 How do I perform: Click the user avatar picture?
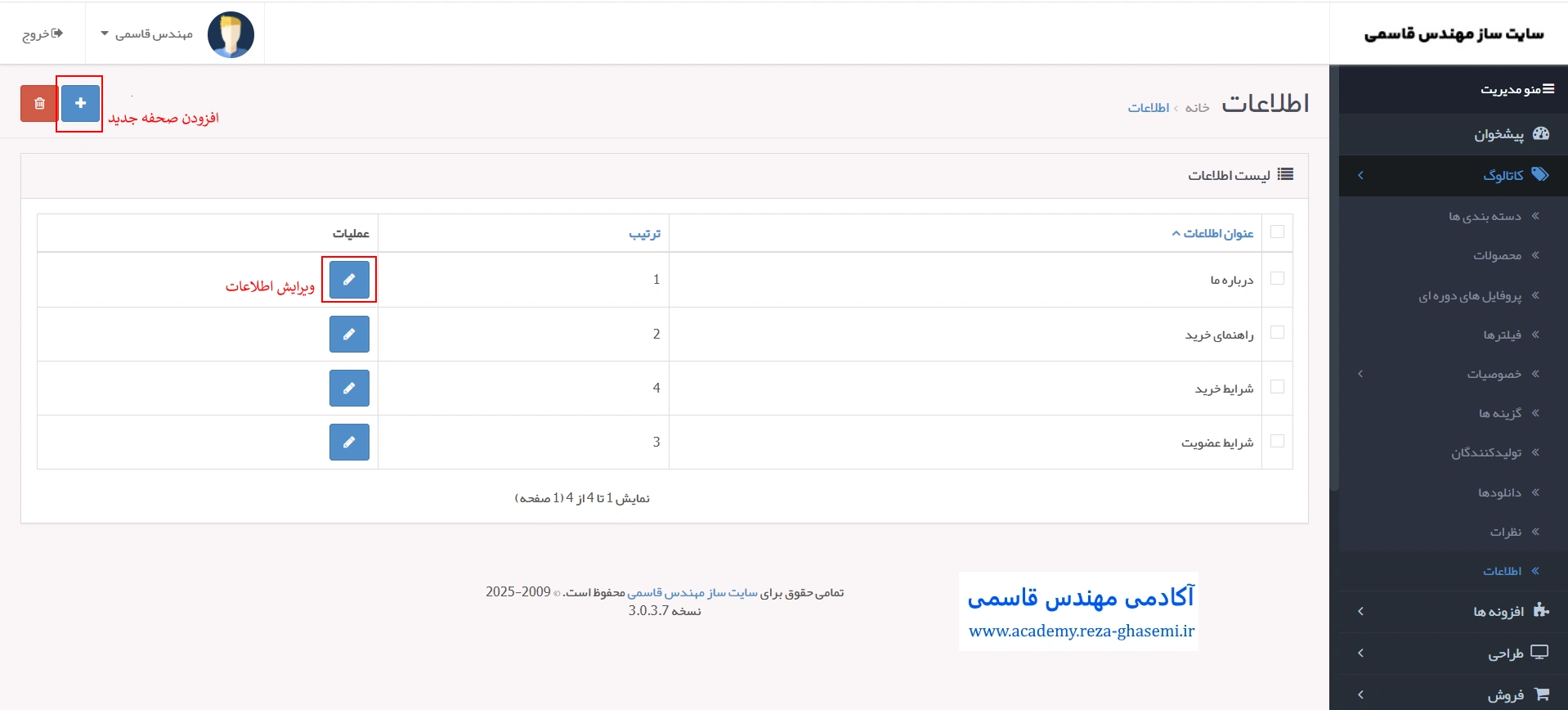(231, 34)
